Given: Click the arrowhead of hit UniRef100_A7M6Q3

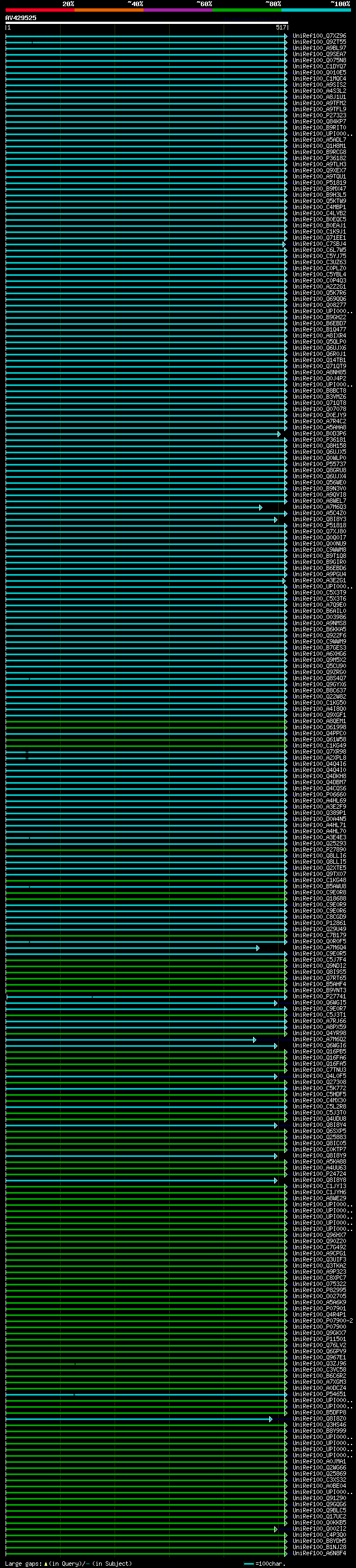Looking at the screenshot, I should pos(261,508).
